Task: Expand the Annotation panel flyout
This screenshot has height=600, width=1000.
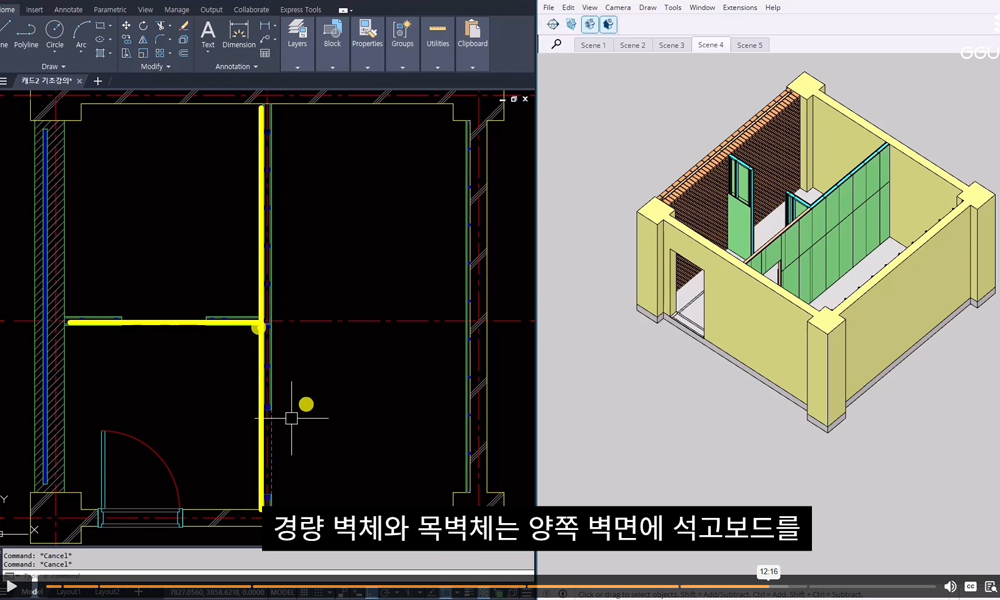Action: 236,66
